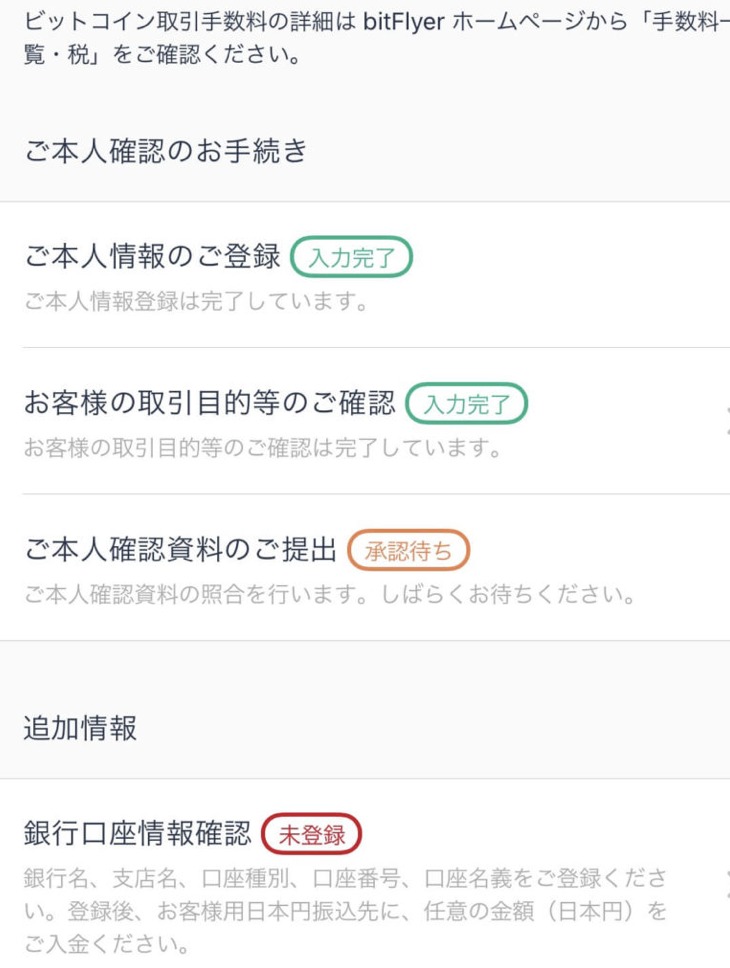Tap the 入力完了 badge beside お客様の取引目的等のご確認
The image size is (730, 968).
coord(467,404)
